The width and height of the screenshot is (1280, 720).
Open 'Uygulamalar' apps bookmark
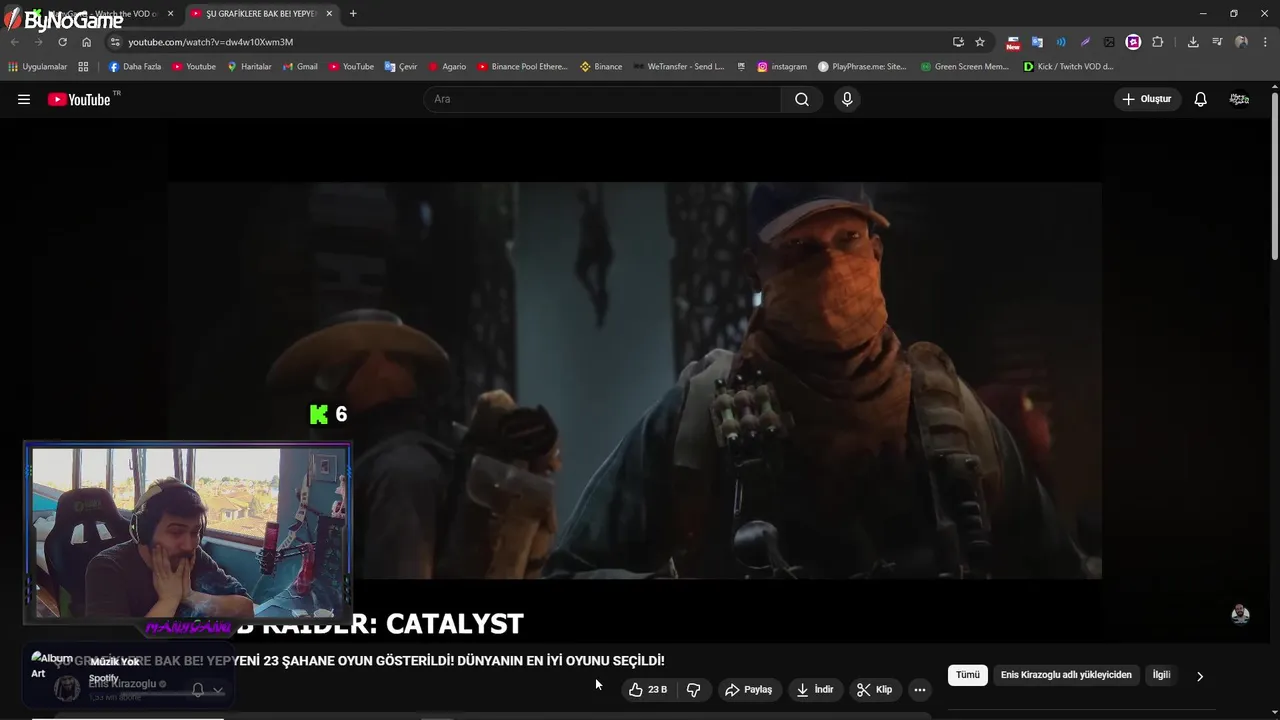[x=38, y=67]
